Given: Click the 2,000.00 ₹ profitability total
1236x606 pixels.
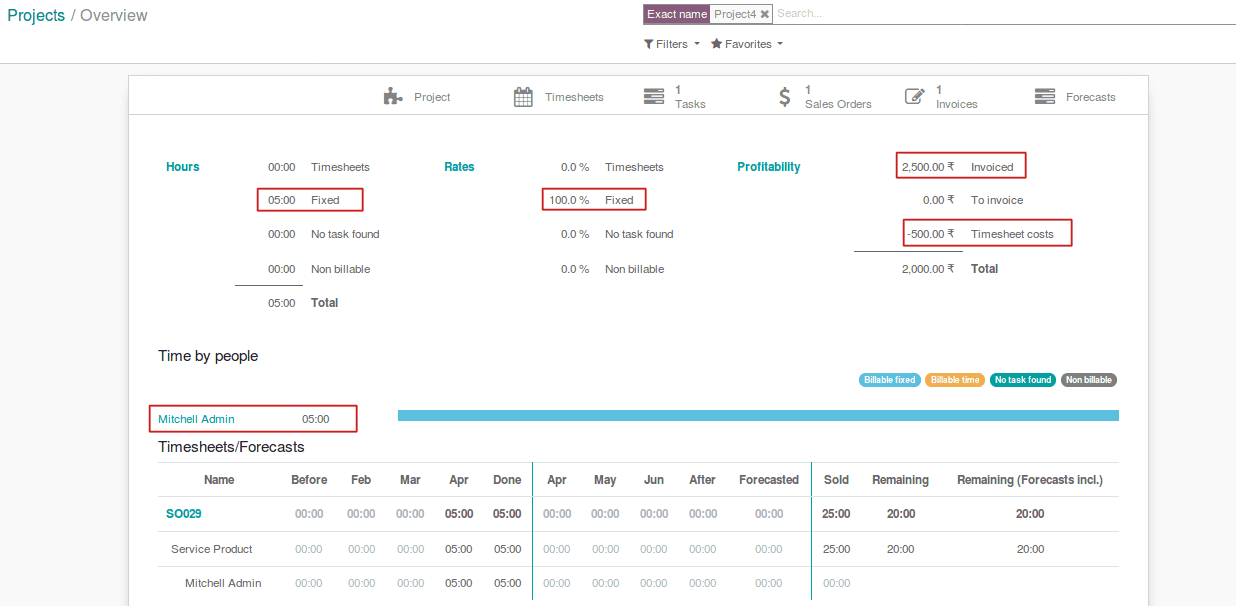Looking at the screenshot, I should click(x=928, y=269).
